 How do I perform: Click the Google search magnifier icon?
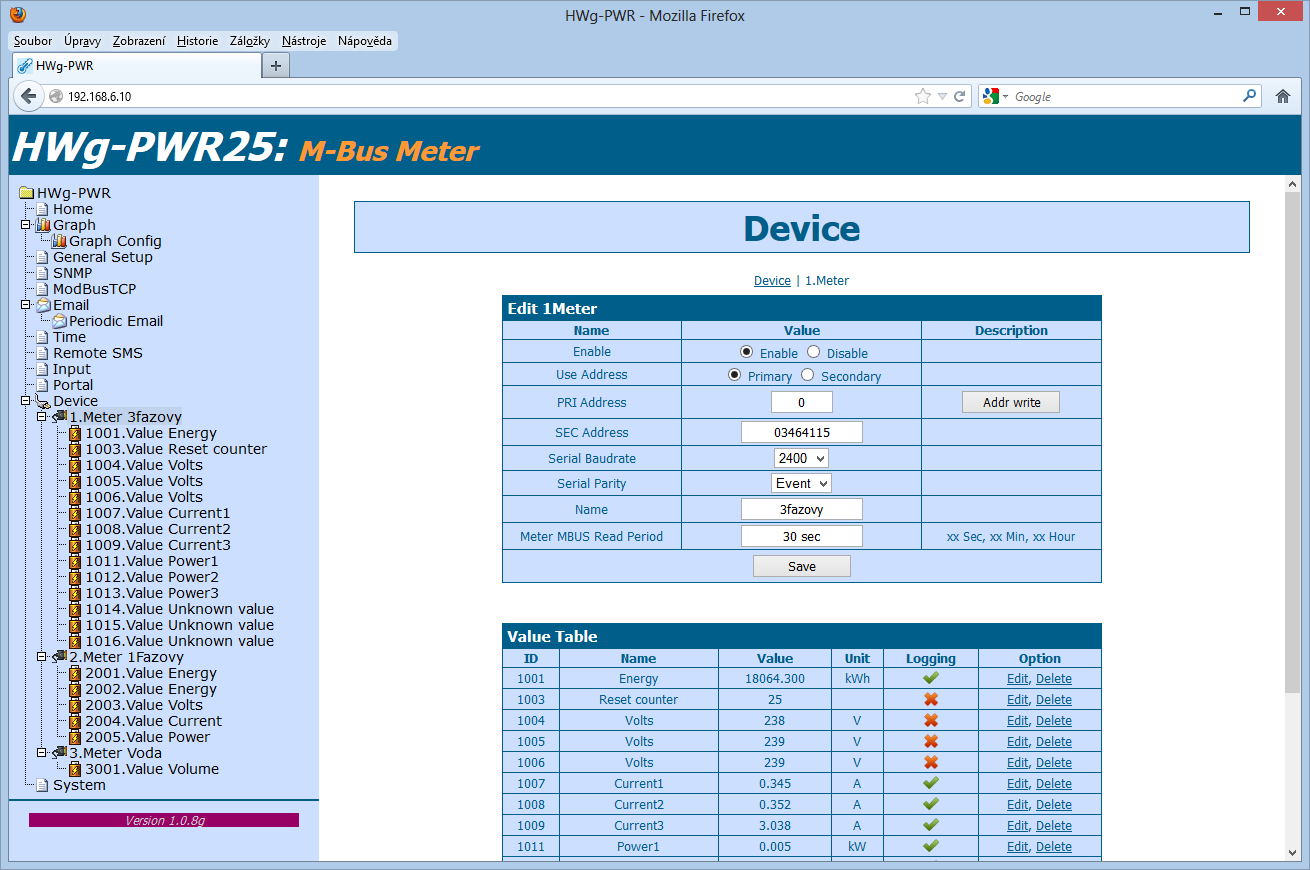(1249, 96)
